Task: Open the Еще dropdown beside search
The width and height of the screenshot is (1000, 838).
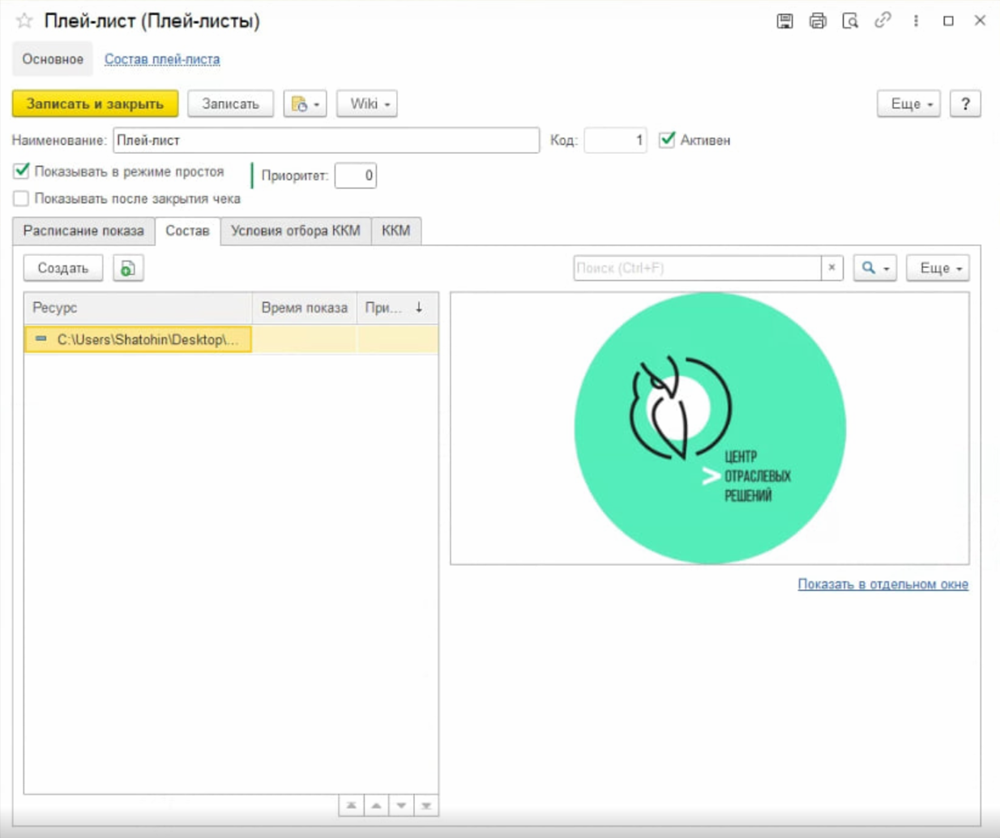Action: [x=938, y=268]
